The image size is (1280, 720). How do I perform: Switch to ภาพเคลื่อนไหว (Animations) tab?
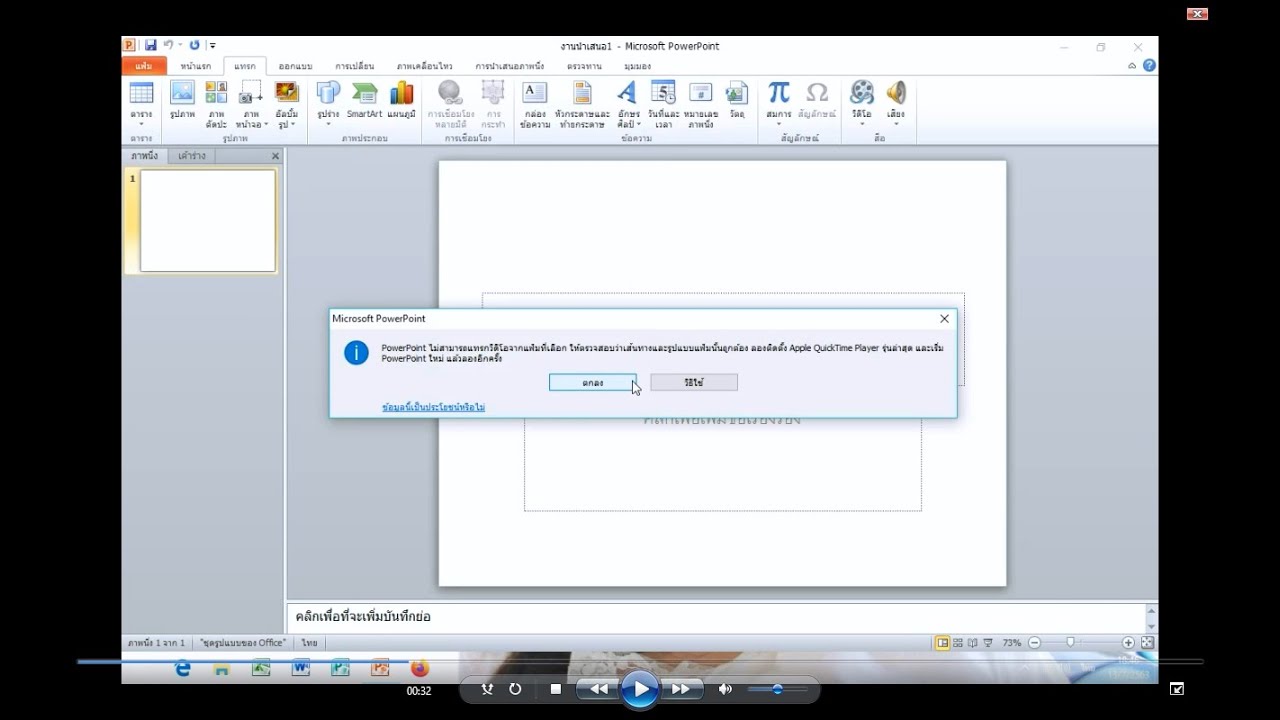click(x=424, y=66)
